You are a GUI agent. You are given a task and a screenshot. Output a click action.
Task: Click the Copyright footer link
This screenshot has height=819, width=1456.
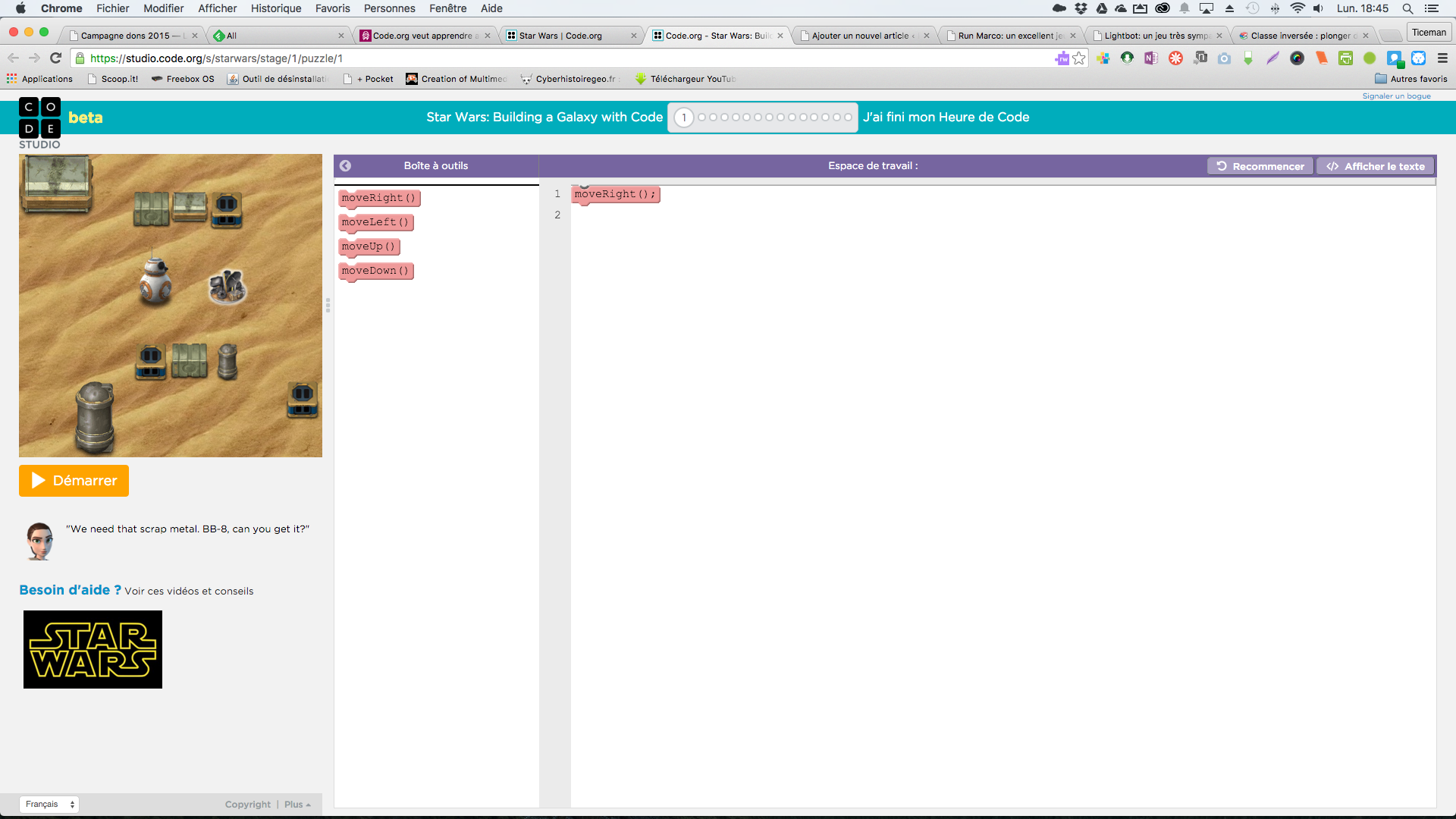coord(247,805)
